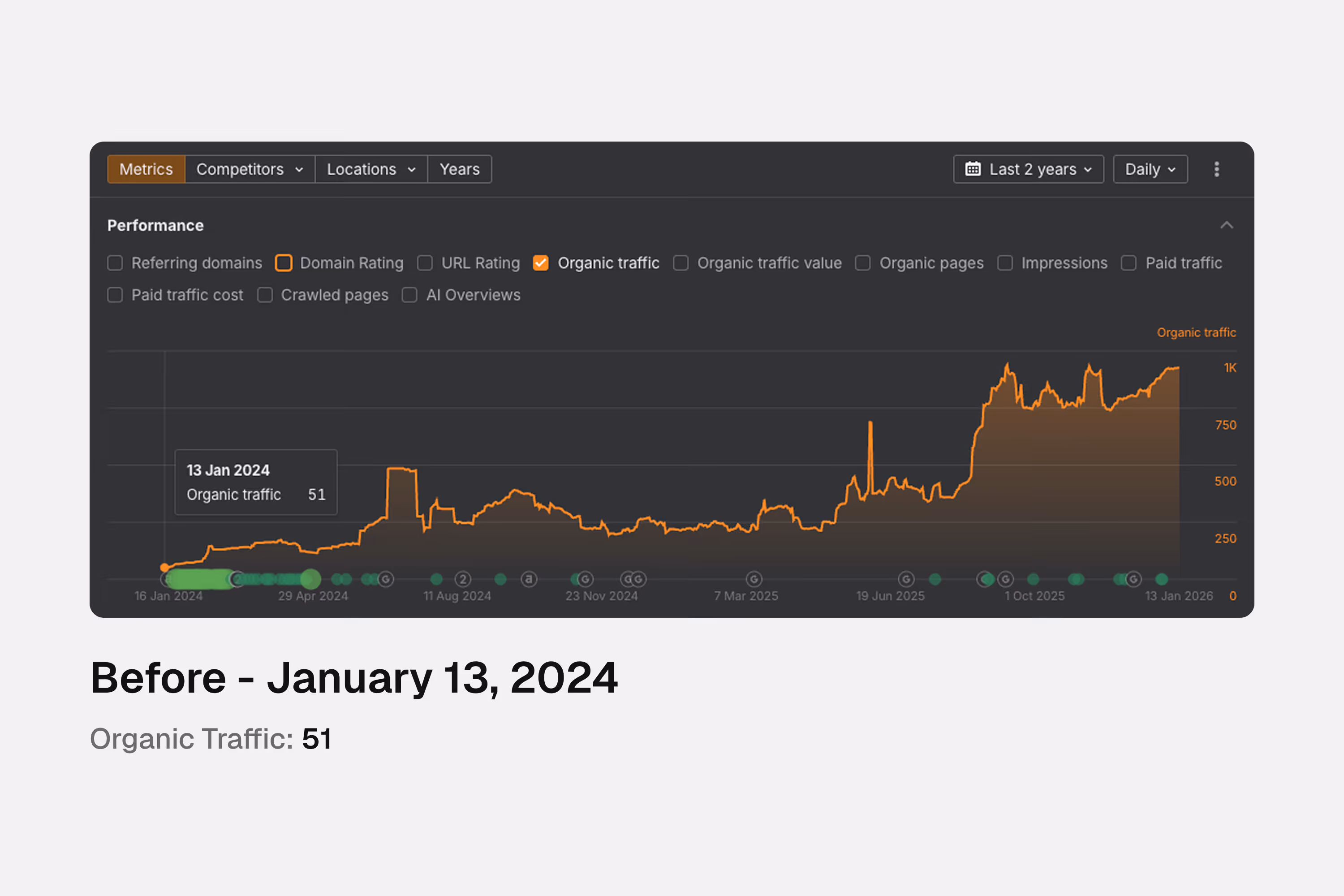
Task: Tick the Domain Rating checkbox
Action: point(284,263)
